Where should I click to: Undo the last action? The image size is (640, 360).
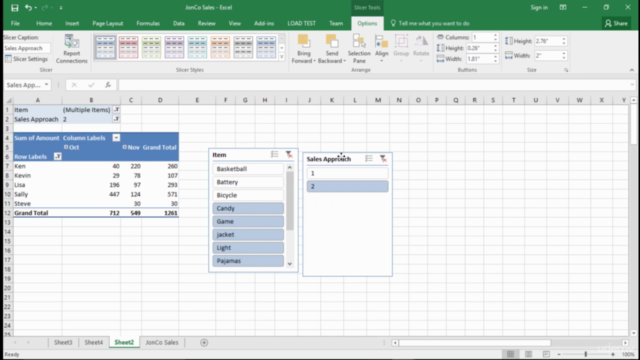click(x=28, y=7)
